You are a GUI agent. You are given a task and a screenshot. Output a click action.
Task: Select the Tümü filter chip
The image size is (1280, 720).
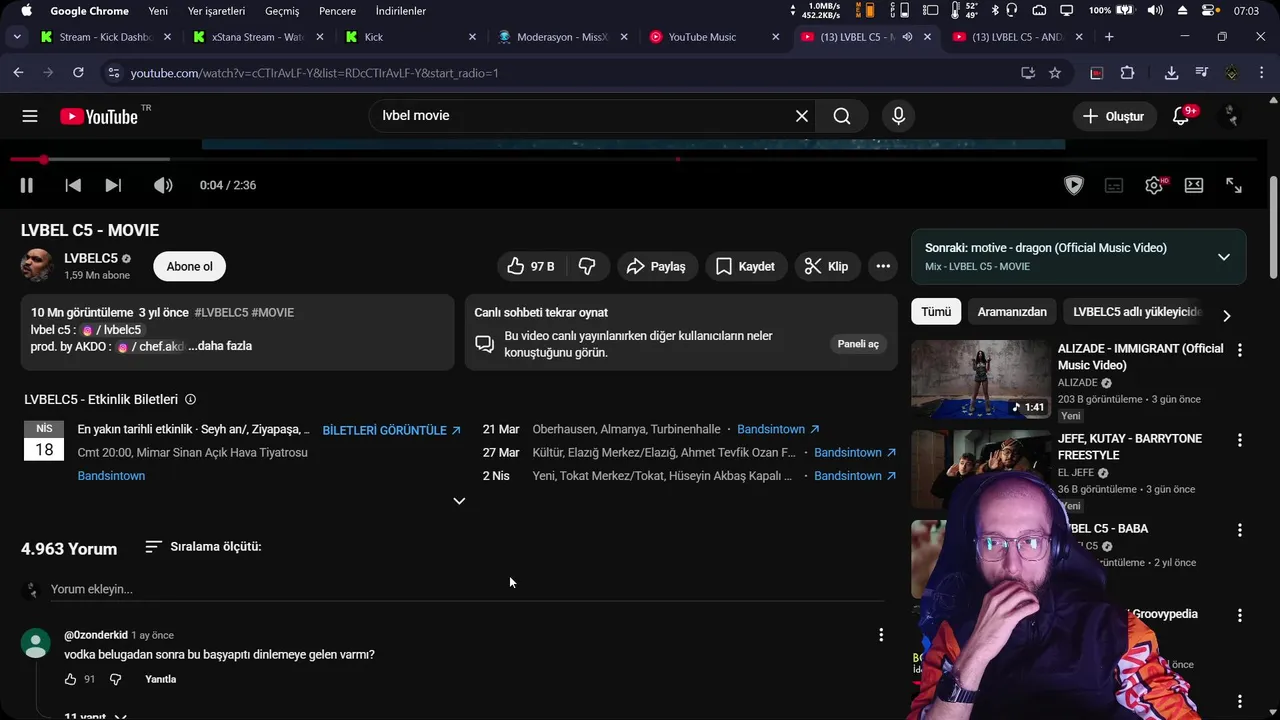pyautogui.click(x=936, y=312)
